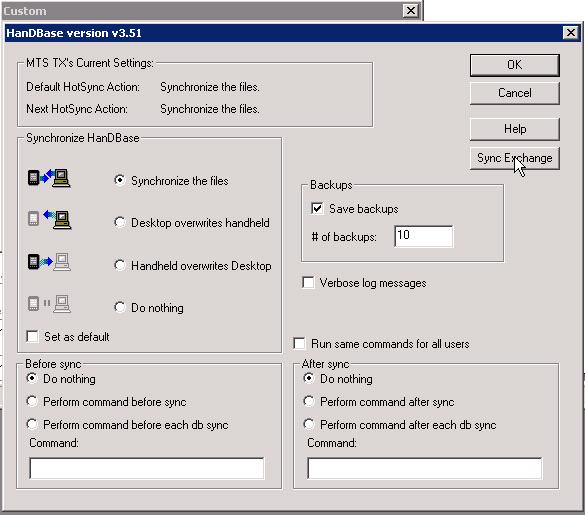Click the Synchronize the files sync icon
Screen dimensions: 585x515
coord(49,178)
